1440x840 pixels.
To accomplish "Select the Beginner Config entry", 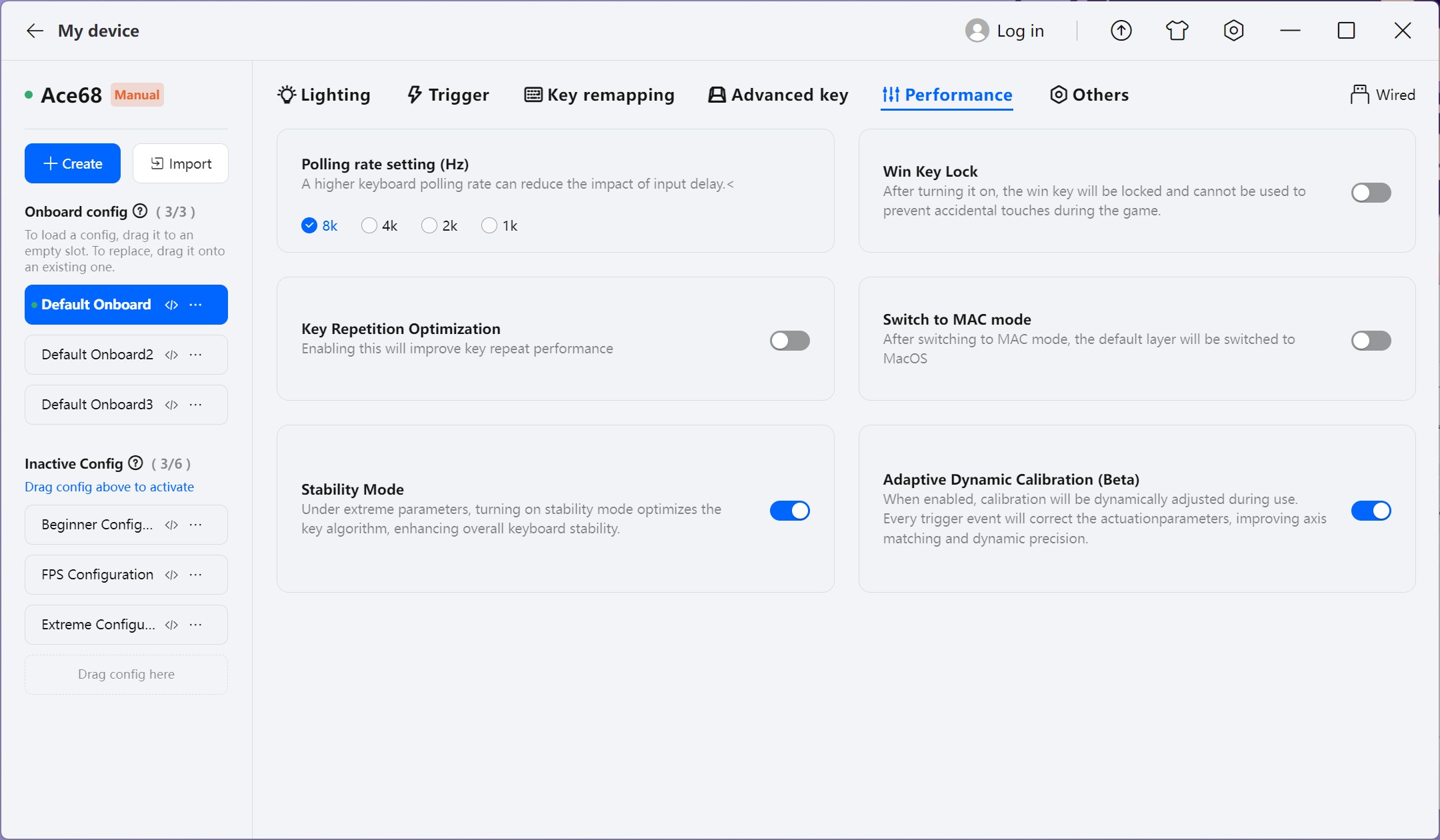I will (126, 525).
